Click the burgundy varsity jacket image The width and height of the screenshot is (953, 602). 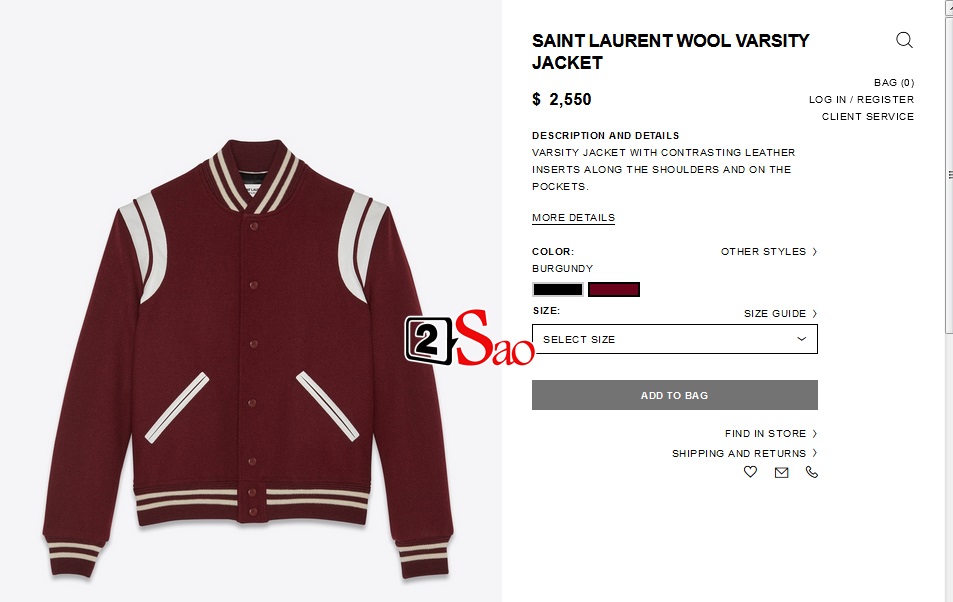(x=248, y=359)
